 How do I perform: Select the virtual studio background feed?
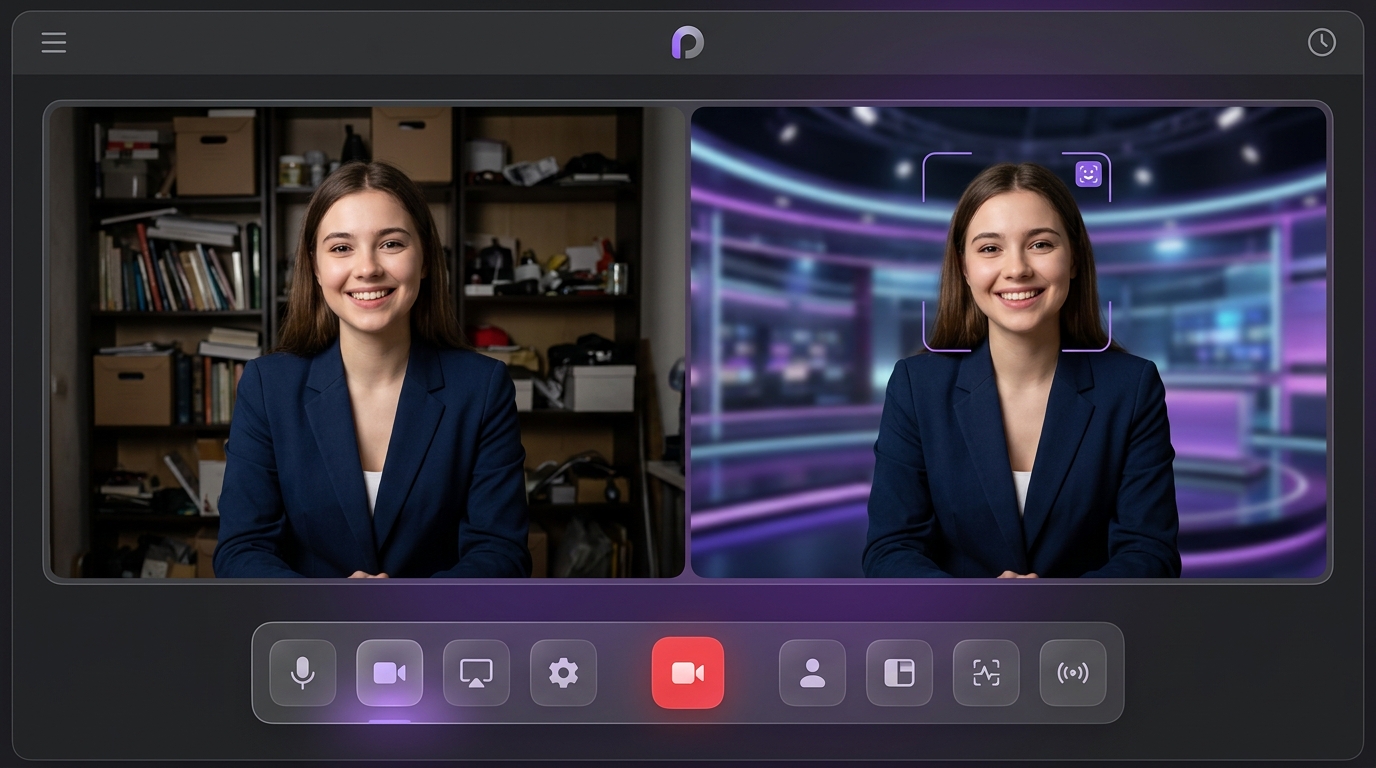(x=1008, y=342)
